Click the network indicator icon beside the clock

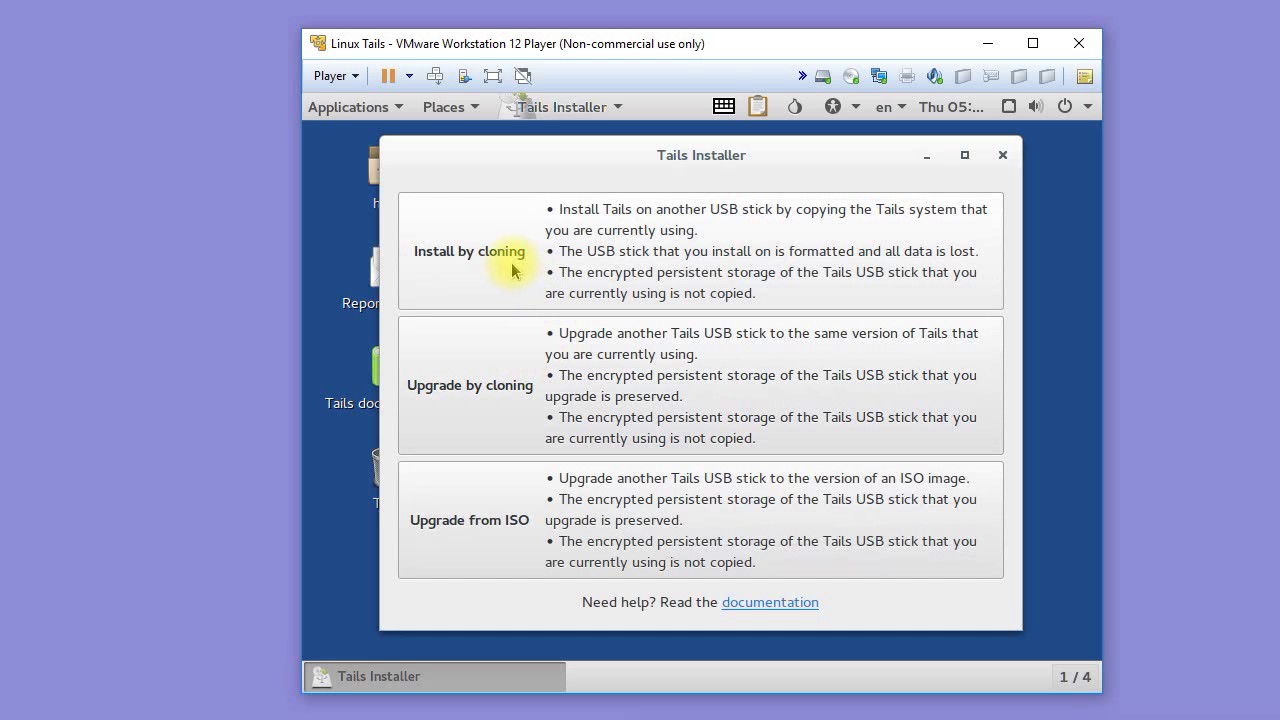click(x=1009, y=106)
